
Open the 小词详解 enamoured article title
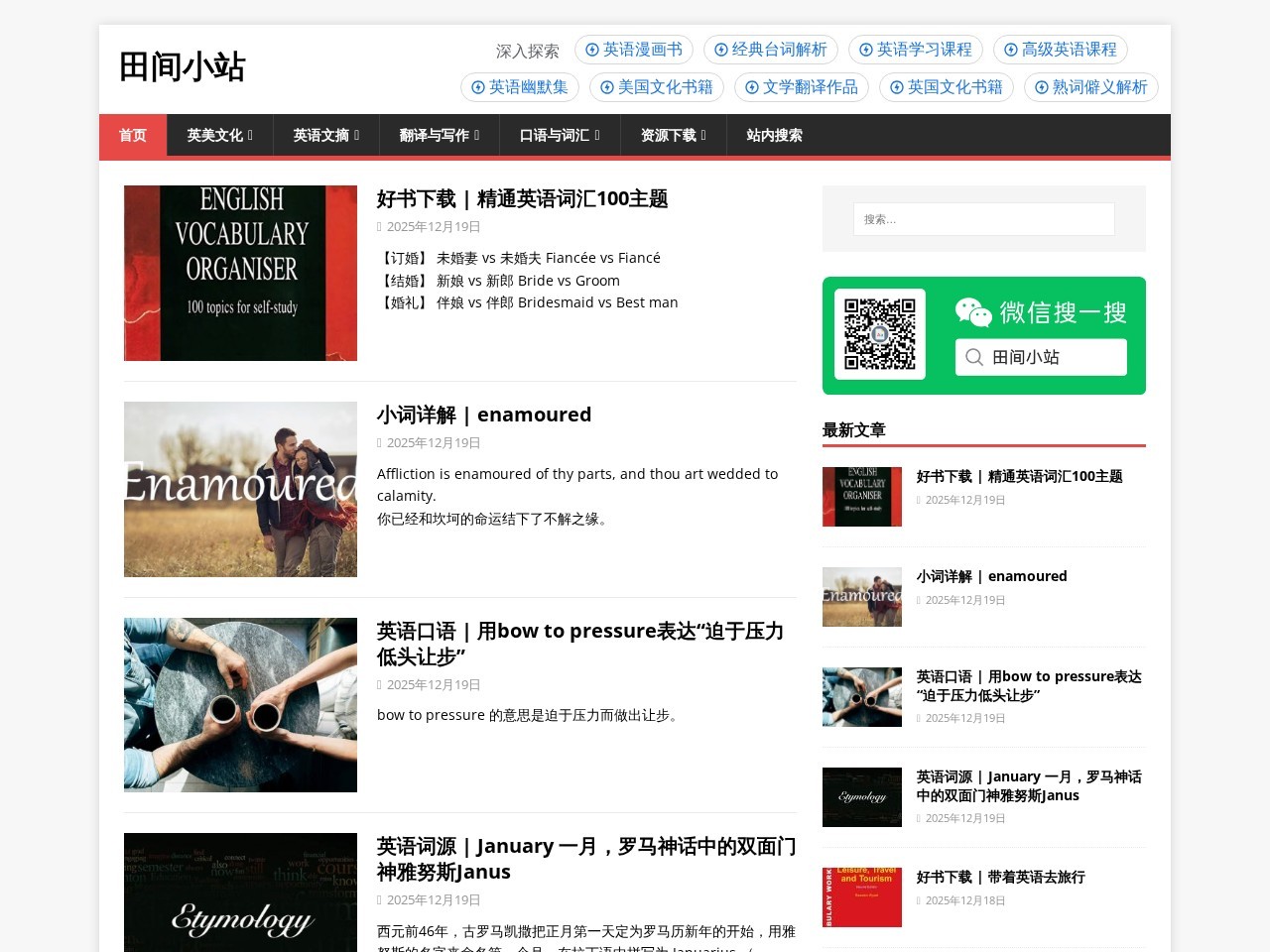(x=483, y=415)
